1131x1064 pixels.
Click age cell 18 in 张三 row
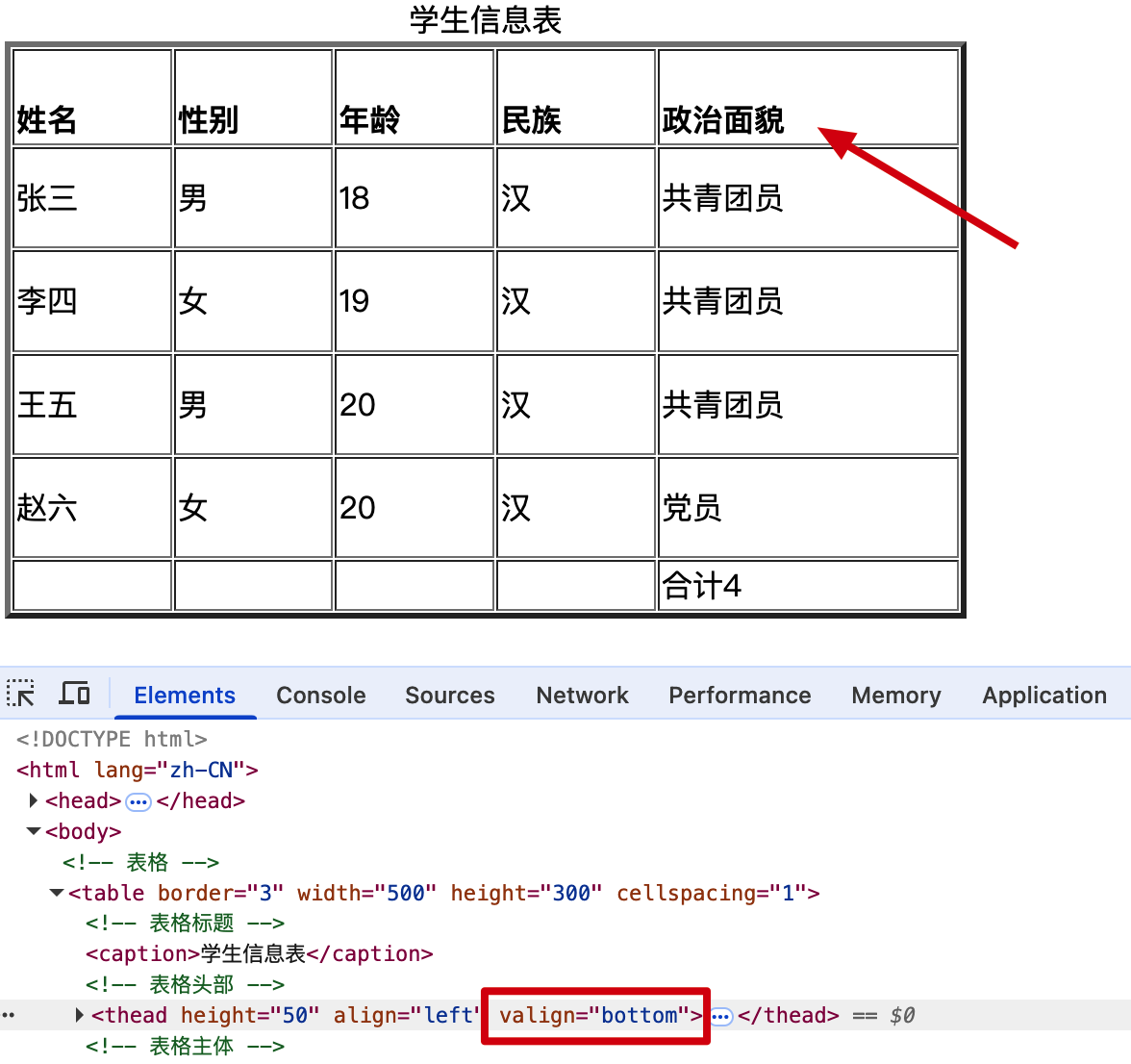415,197
